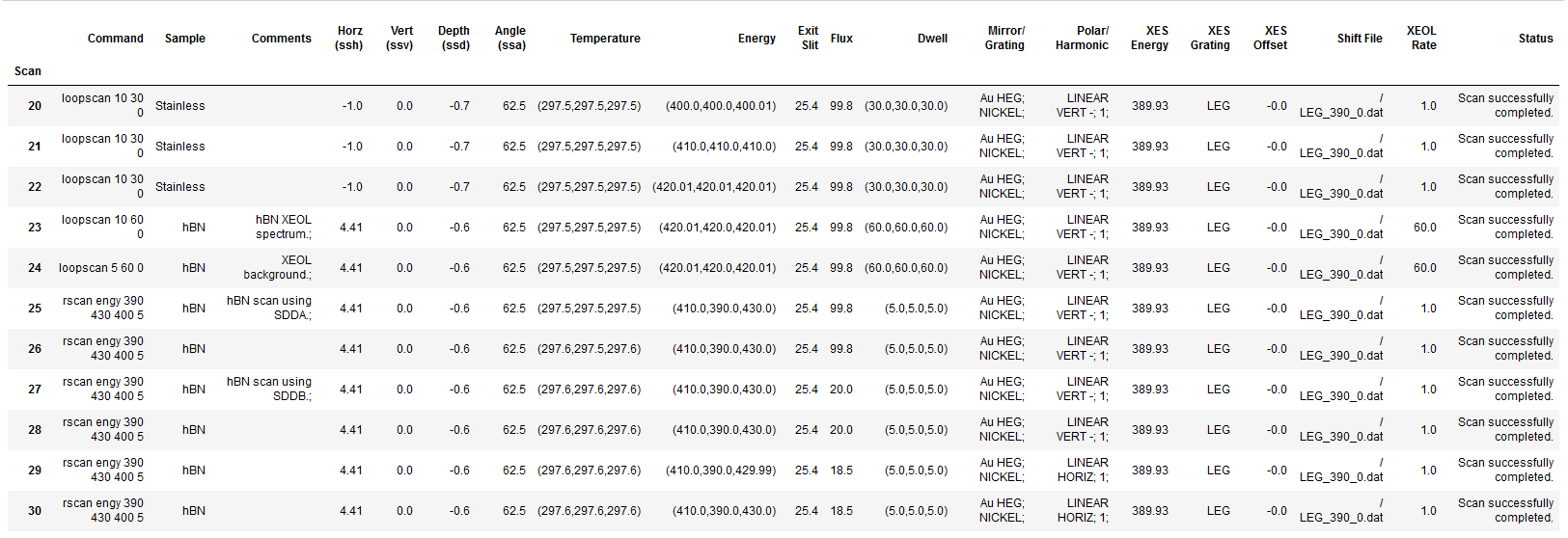1568x538 pixels.
Task: Click the Exit Slit column header
Action: [809, 38]
